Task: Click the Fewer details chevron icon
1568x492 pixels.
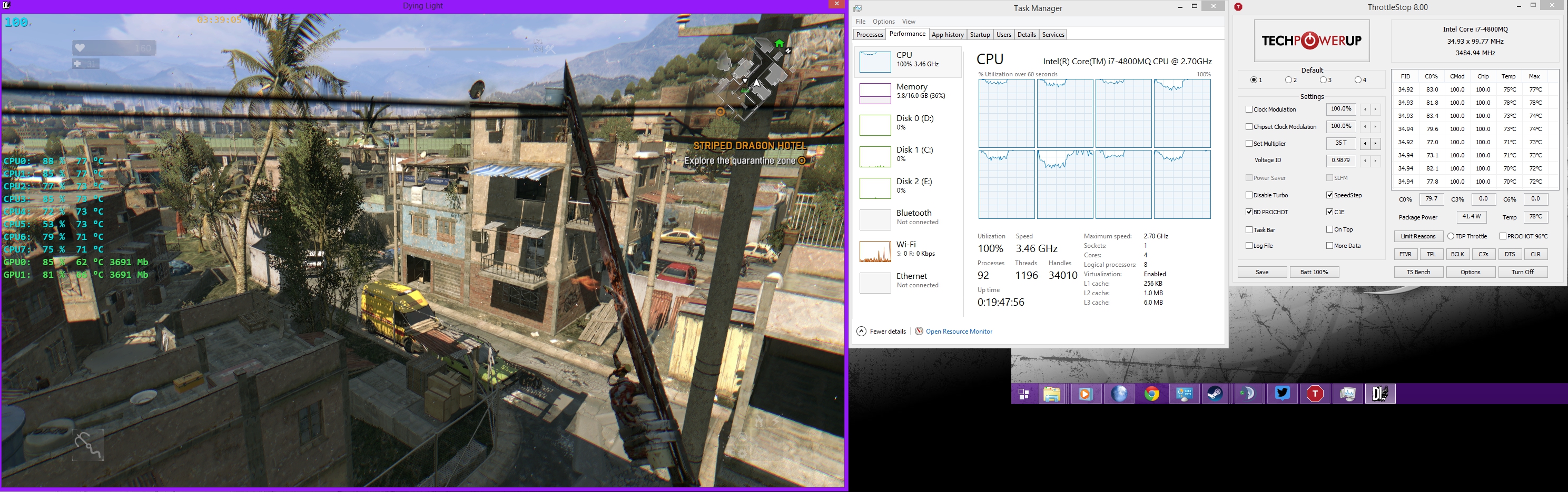Action: click(x=861, y=332)
